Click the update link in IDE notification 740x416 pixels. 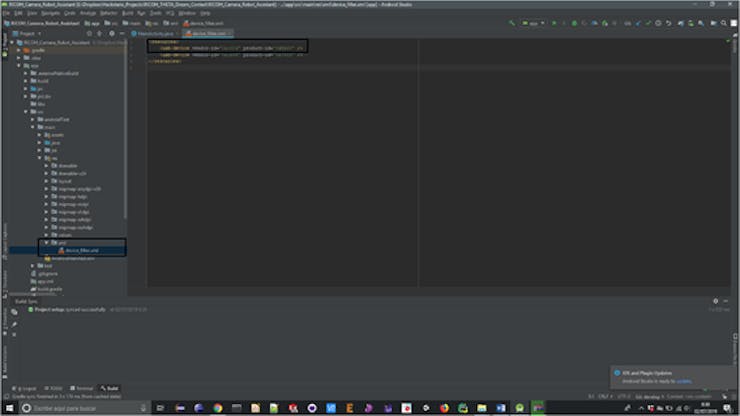click(683, 381)
